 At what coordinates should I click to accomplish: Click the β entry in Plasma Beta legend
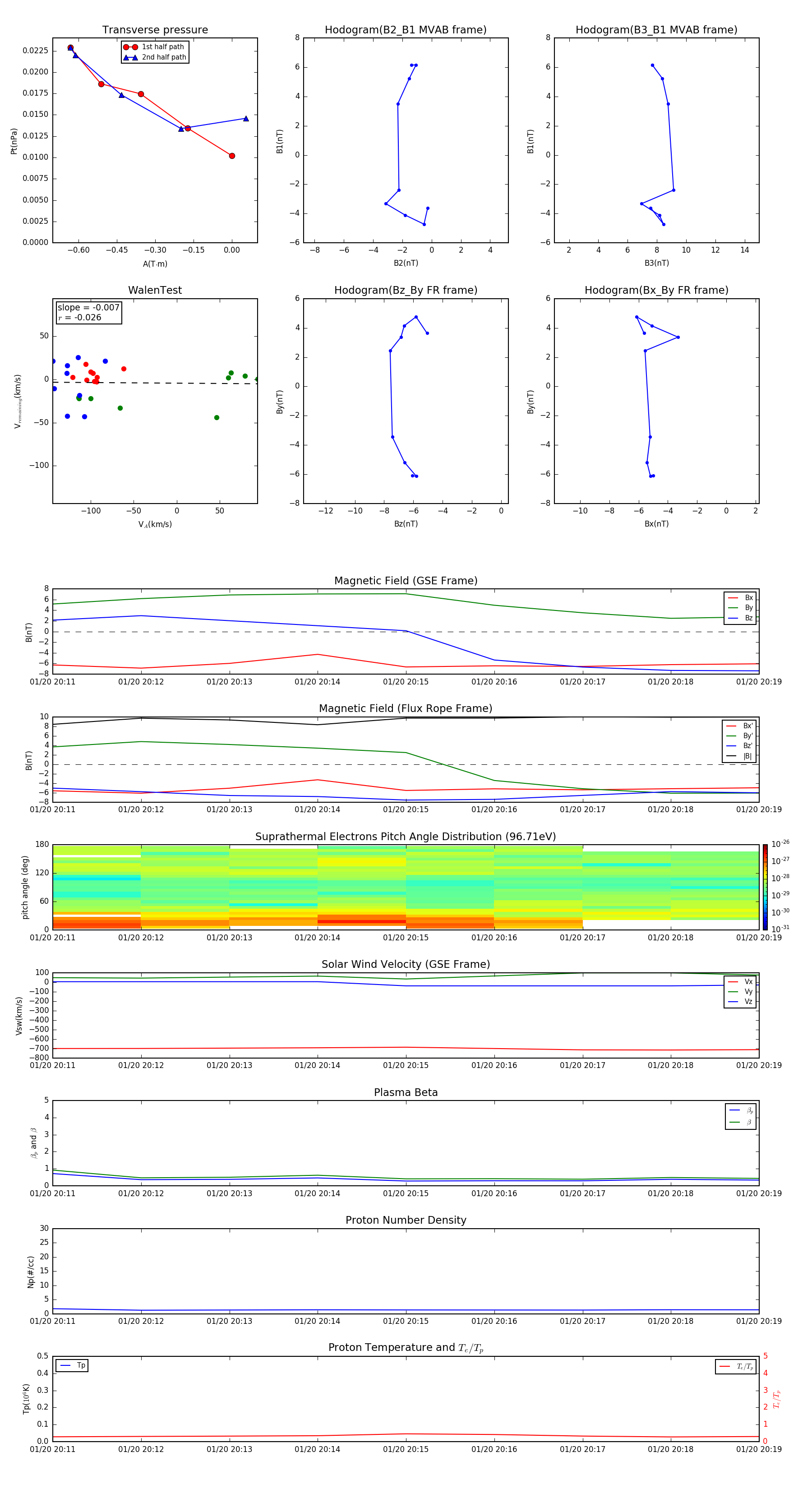coord(741,1122)
